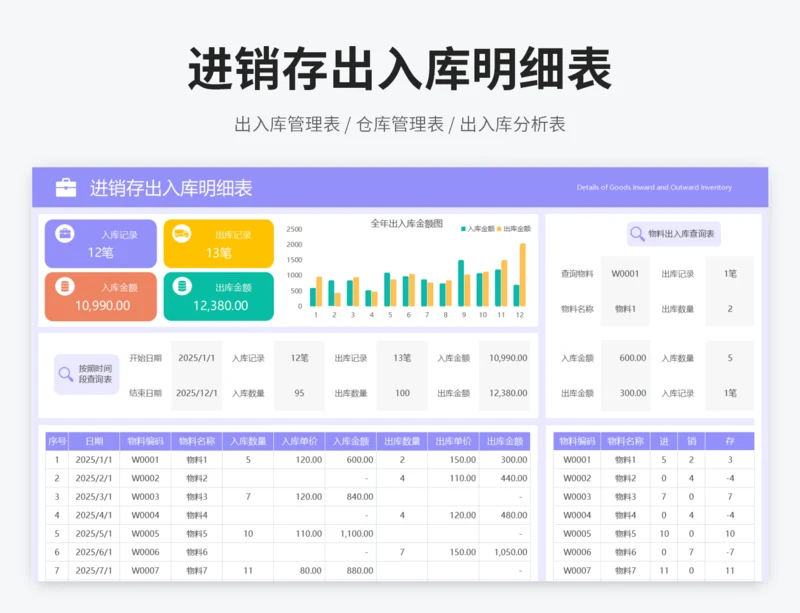Click W0003 in the stock summary table
This screenshot has height=613, width=800.
pos(577,497)
